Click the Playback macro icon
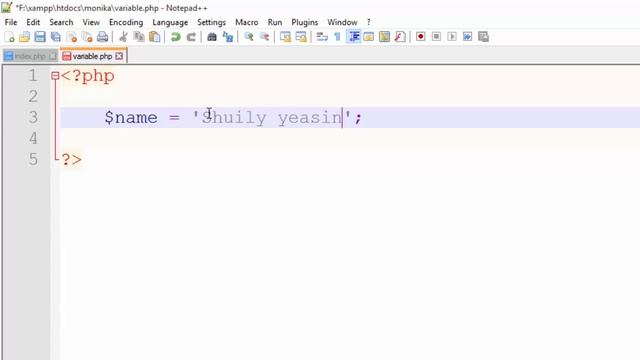This screenshot has height=360, width=640. [x=452, y=37]
